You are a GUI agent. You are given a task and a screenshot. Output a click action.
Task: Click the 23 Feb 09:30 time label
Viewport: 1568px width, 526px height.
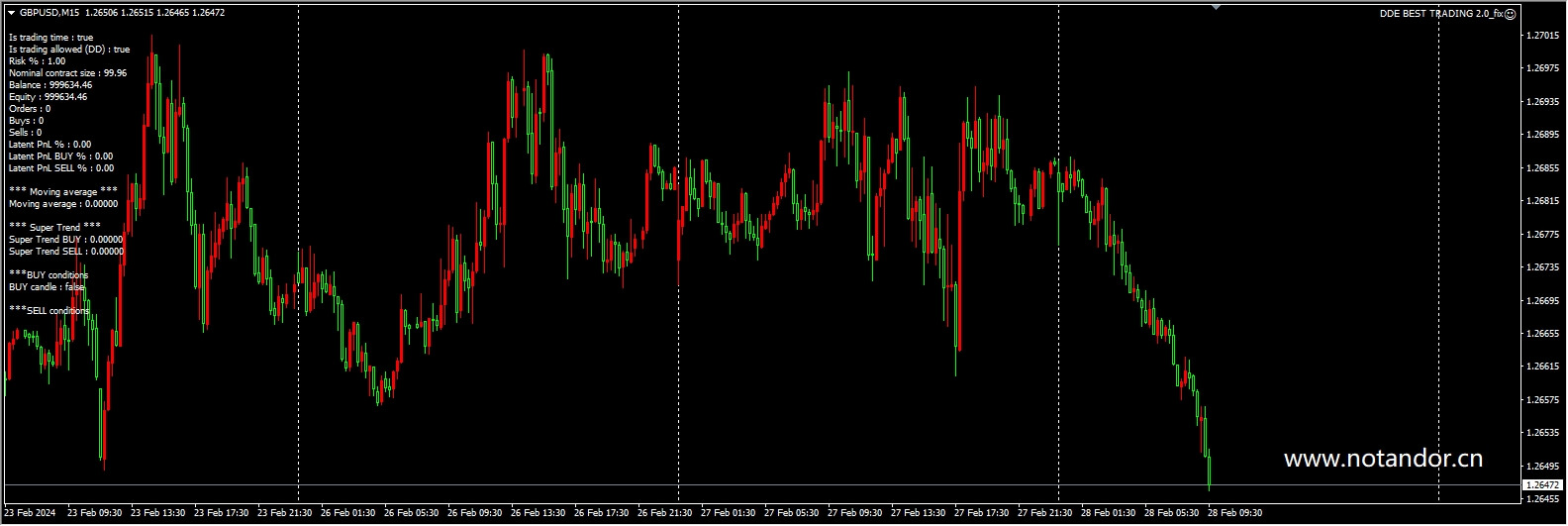click(x=95, y=513)
